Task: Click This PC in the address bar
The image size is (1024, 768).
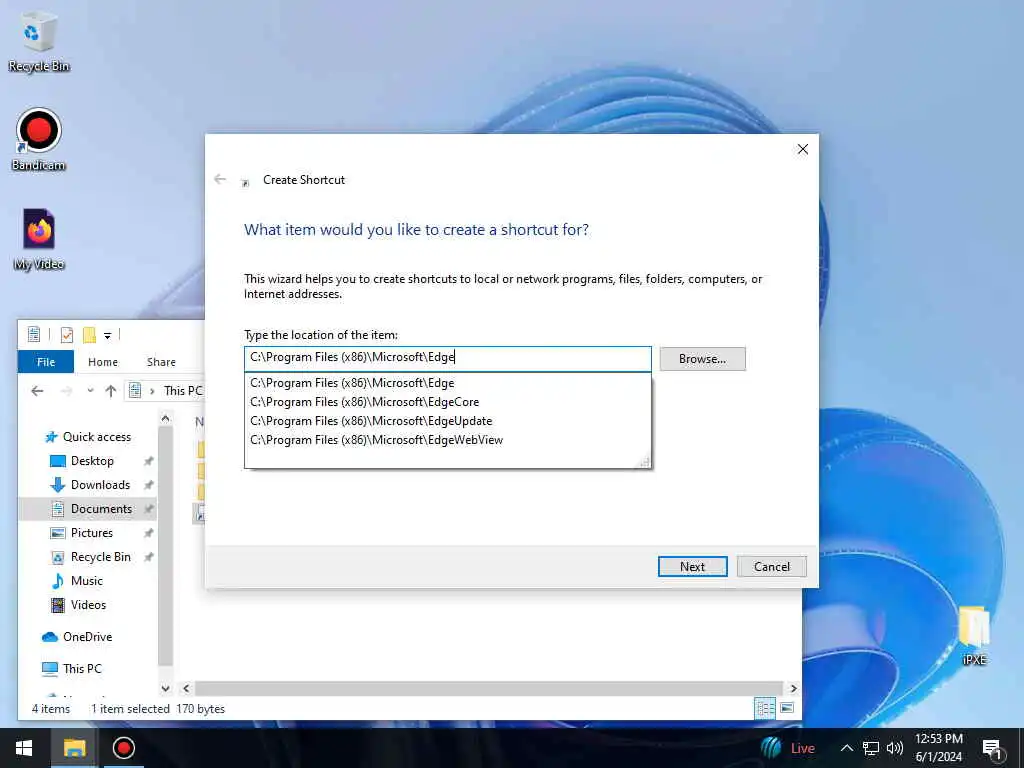Action: (x=183, y=391)
